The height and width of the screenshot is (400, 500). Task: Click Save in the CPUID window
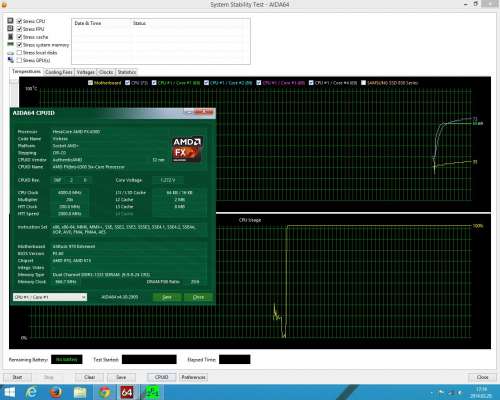point(167,297)
